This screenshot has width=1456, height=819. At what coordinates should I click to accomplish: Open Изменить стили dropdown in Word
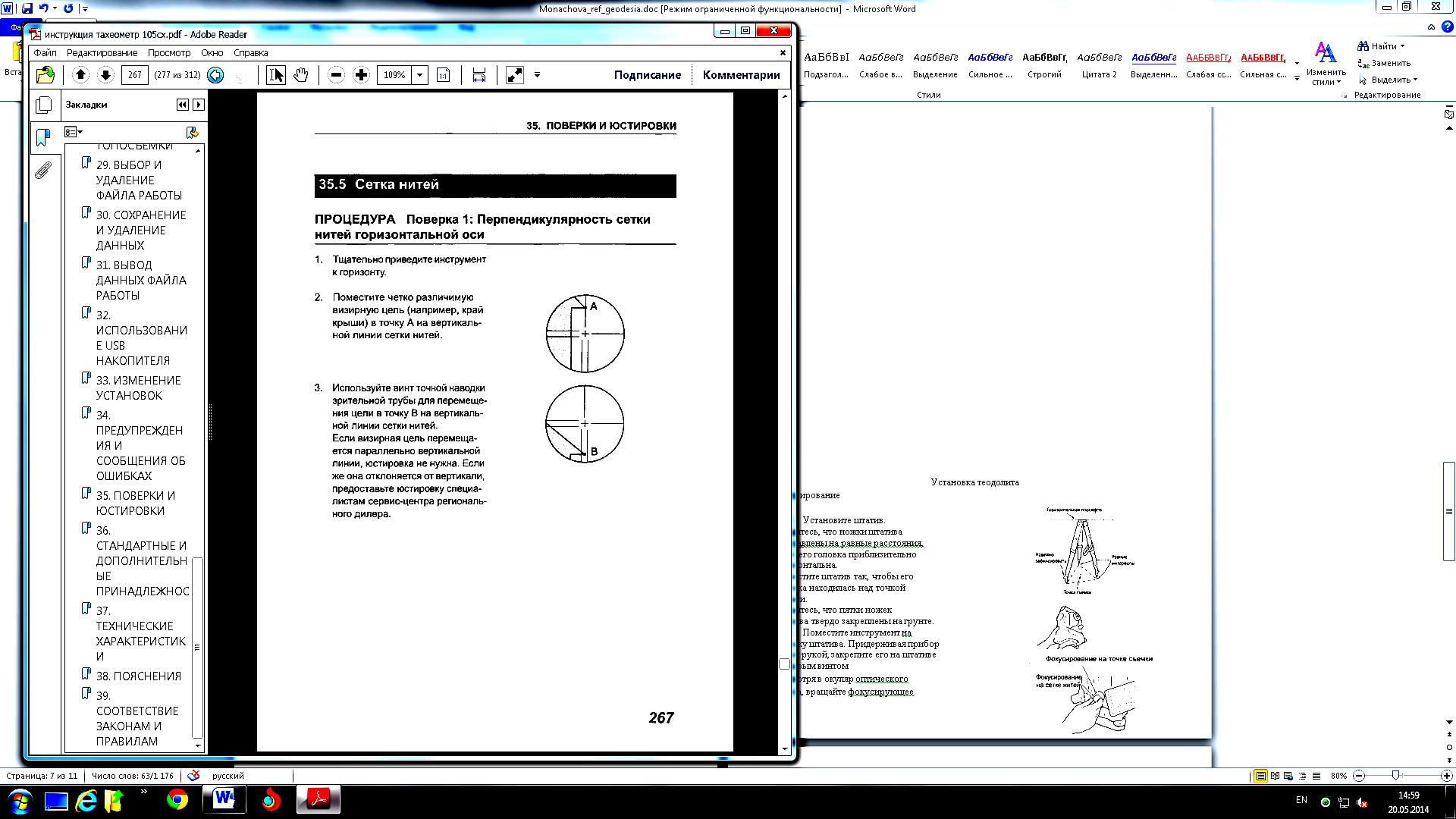(1326, 65)
